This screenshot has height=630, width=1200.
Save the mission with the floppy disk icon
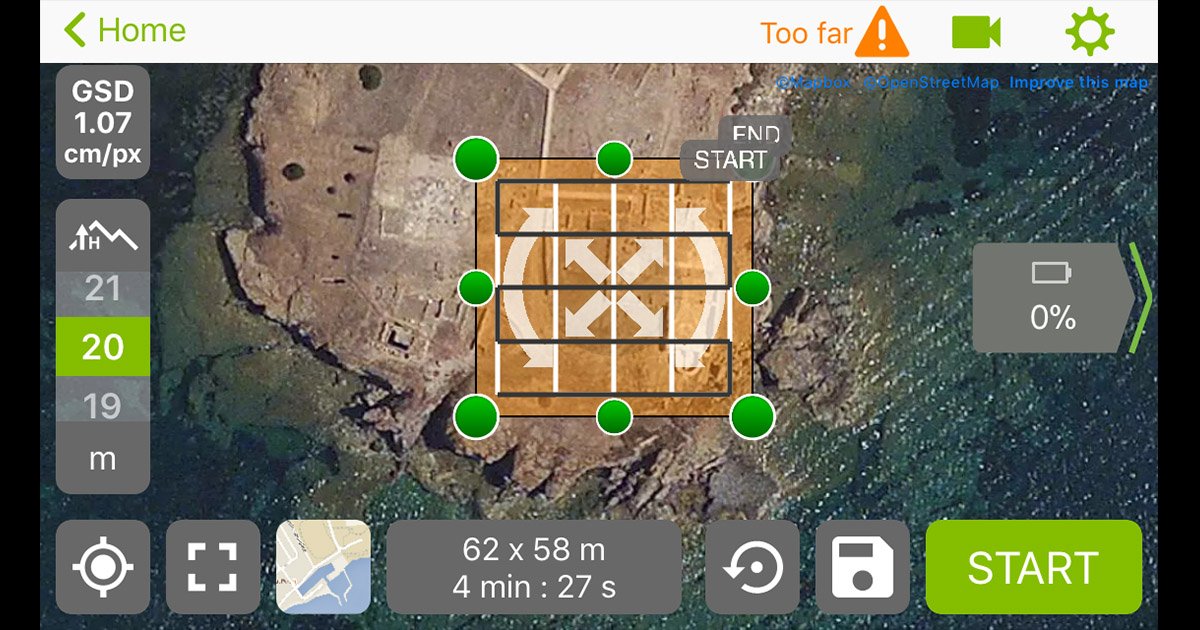pyautogui.click(x=863, y=567)
